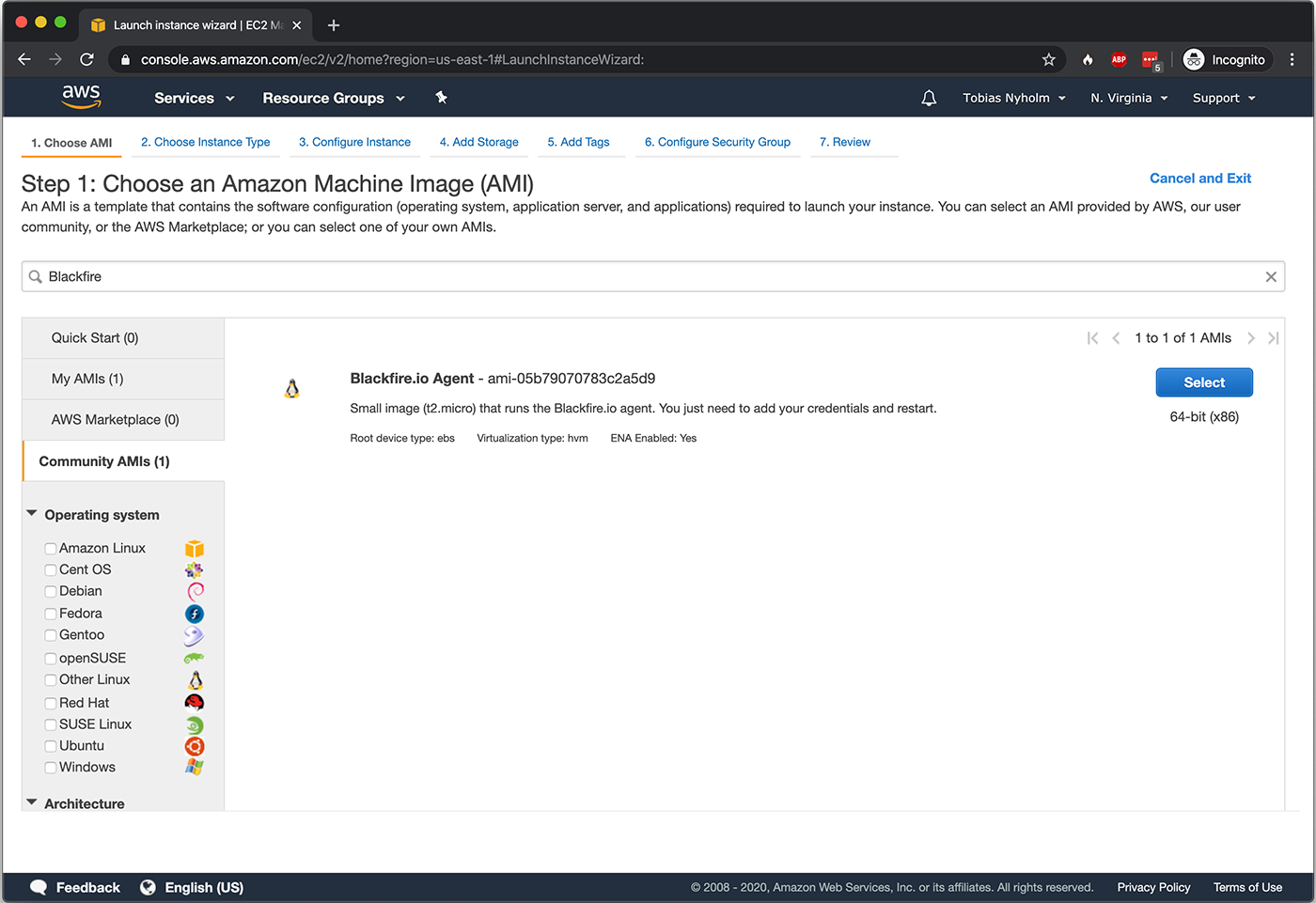
Task: Open the notifications bell
Action: point(929,98)
